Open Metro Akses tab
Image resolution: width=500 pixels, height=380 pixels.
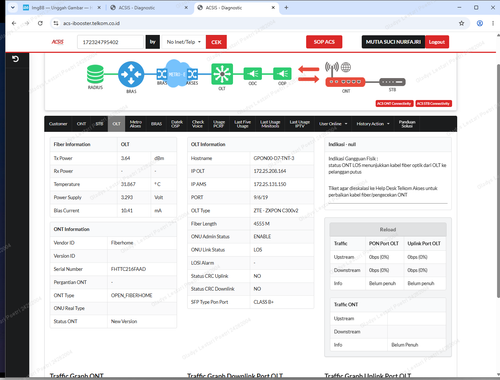(135, 124)
